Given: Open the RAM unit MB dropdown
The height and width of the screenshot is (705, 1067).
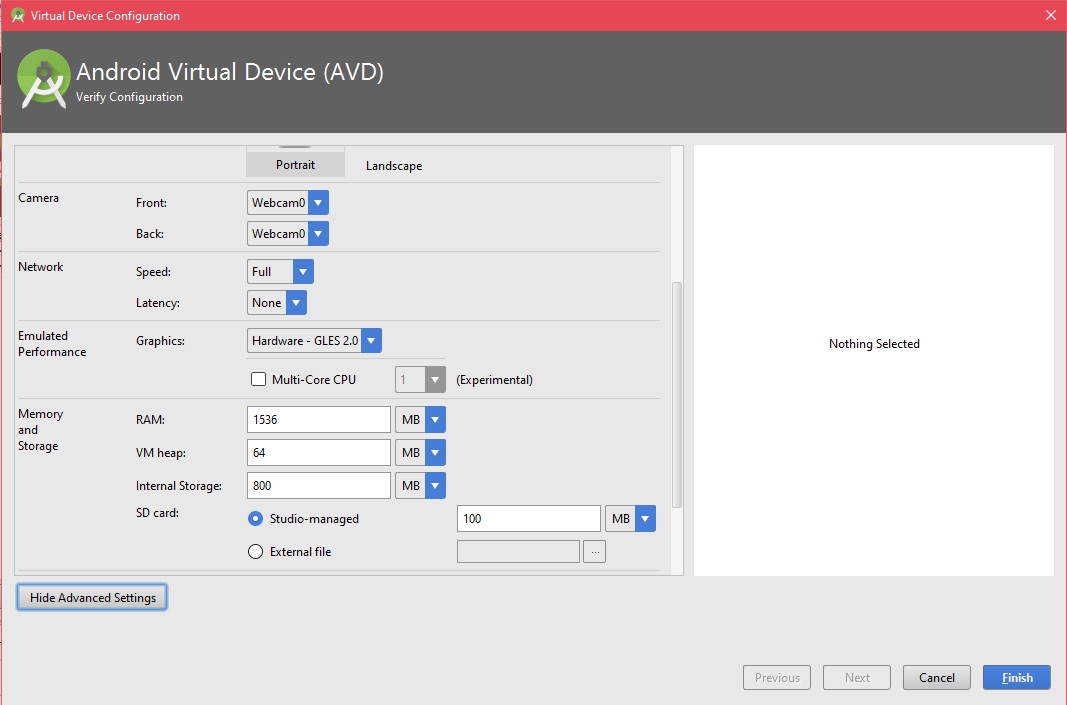Looking at the screenshot, I should [x=437, y=419].
